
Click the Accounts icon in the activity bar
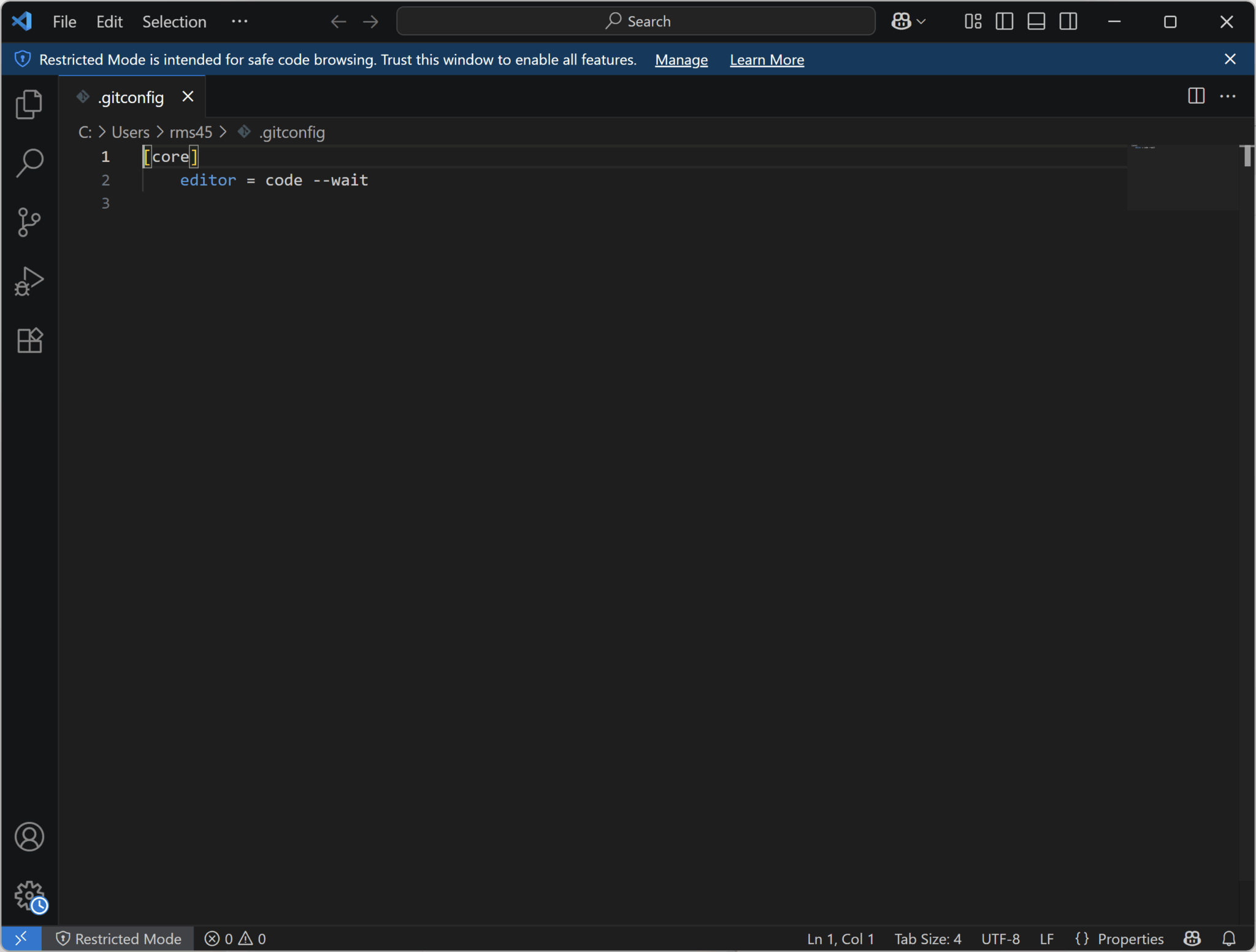pos(29,837)
